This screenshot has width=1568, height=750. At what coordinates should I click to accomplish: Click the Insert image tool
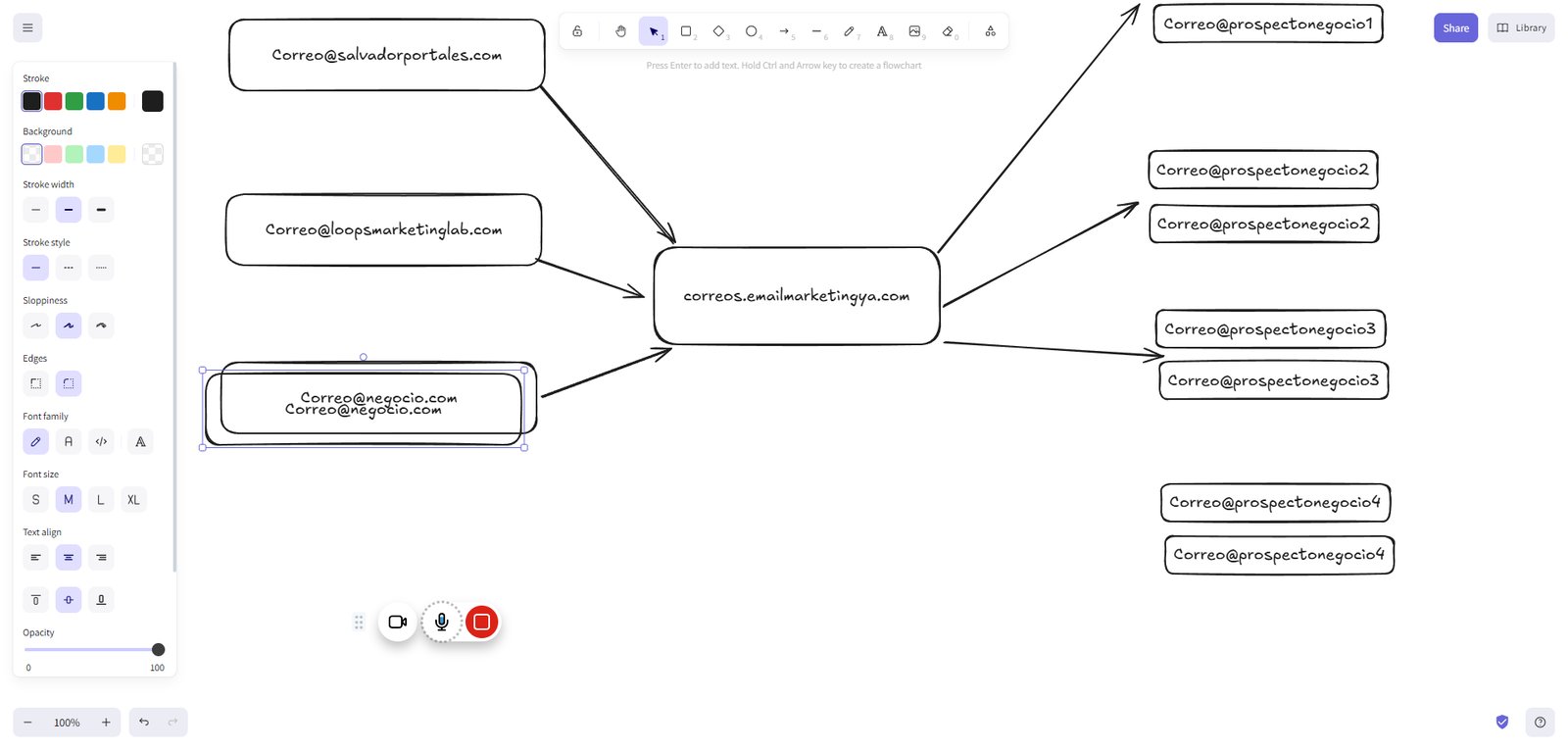[914, 31]
